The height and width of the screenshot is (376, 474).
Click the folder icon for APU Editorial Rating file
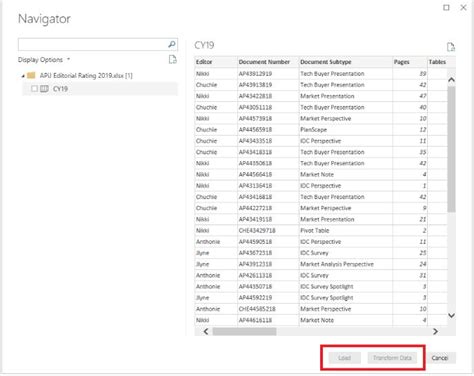31,75
